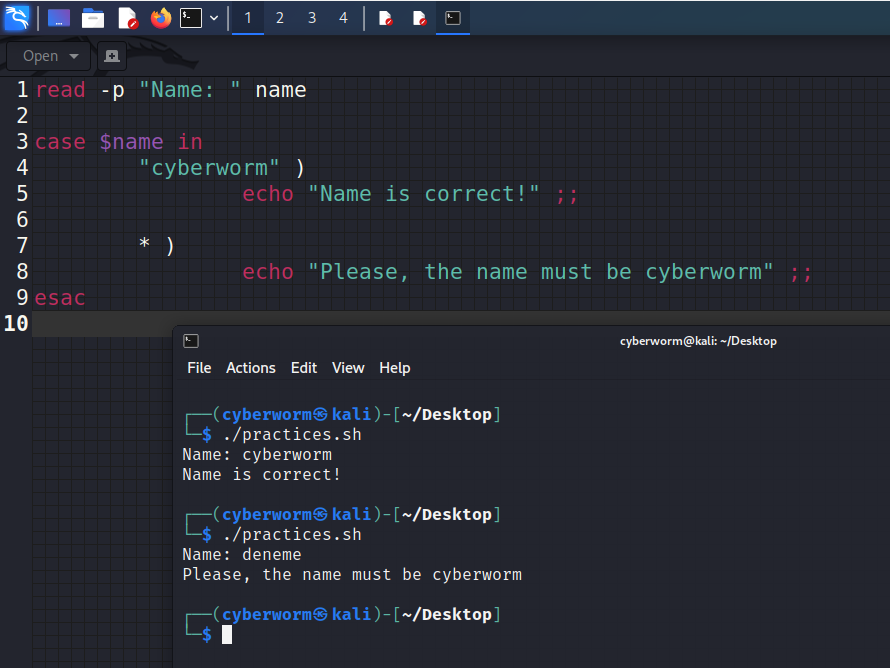
Task: Switch to workspace 1
Action: pyautogui.click(x=248, y=18)
